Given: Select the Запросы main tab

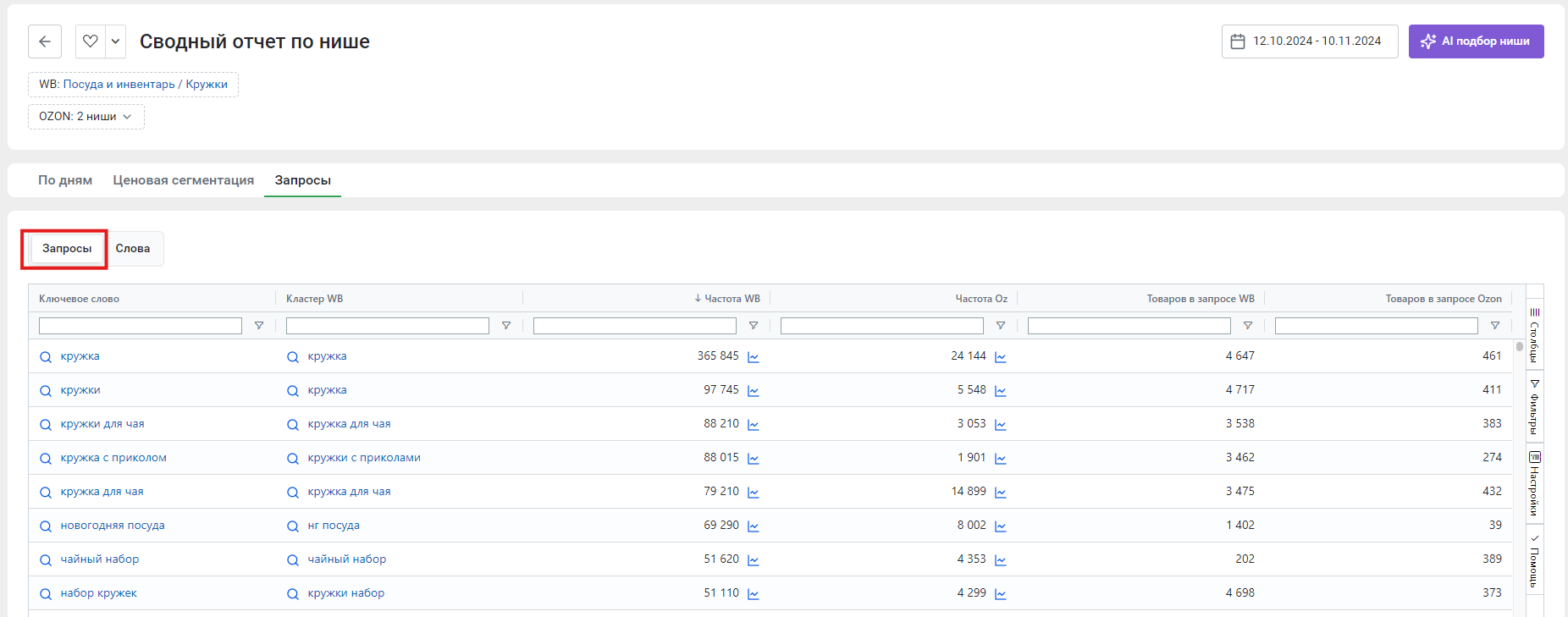Looking at the screenshot, I should click(302, 180).
